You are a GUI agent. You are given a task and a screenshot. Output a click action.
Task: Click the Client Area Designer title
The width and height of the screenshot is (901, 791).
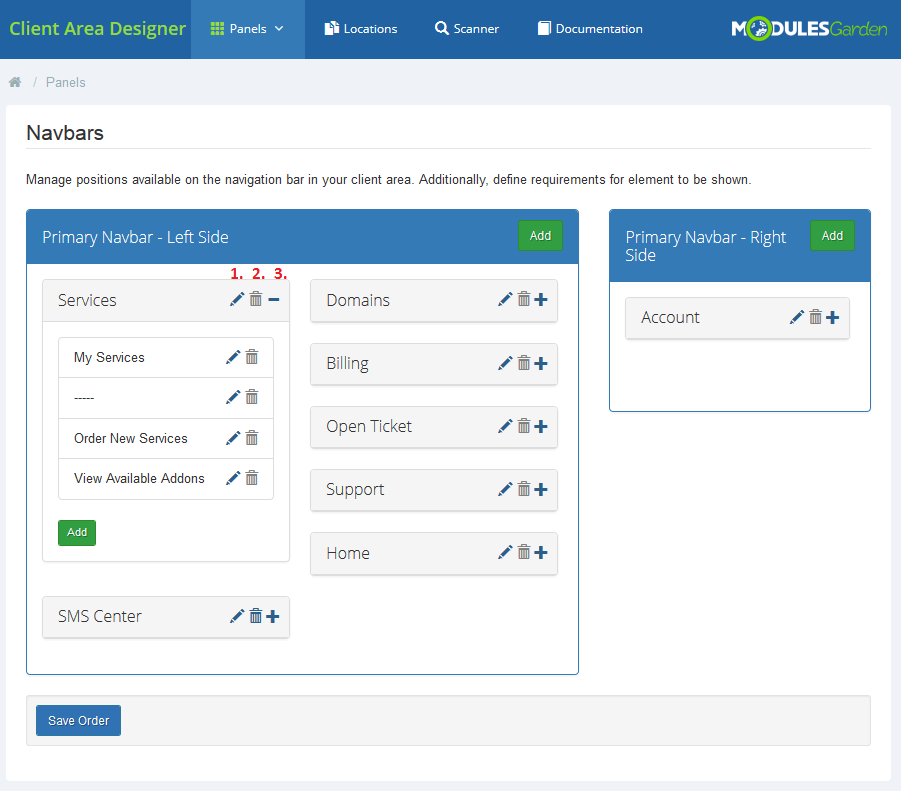click(97, 29)
